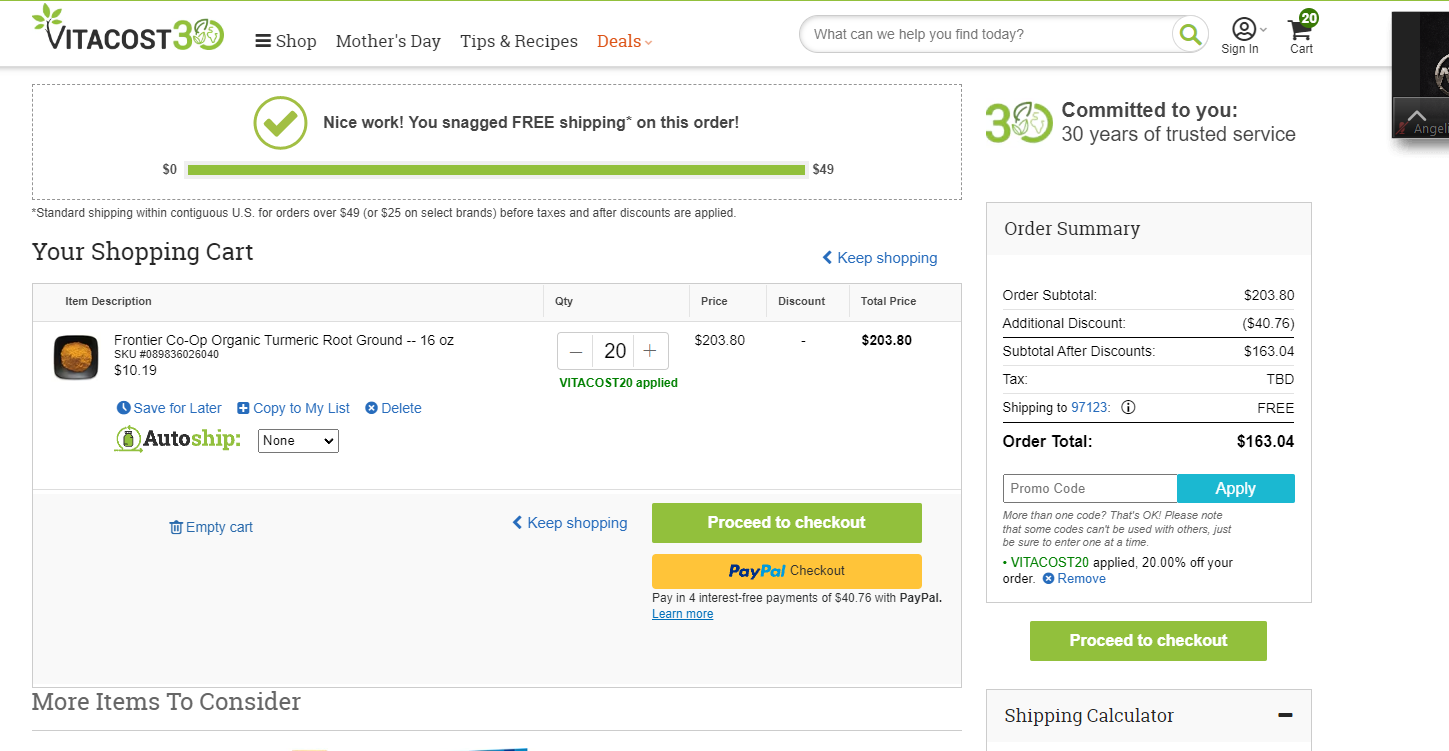Click the unit price $10.19 text

pyautogui.click(x=135, y=370)
